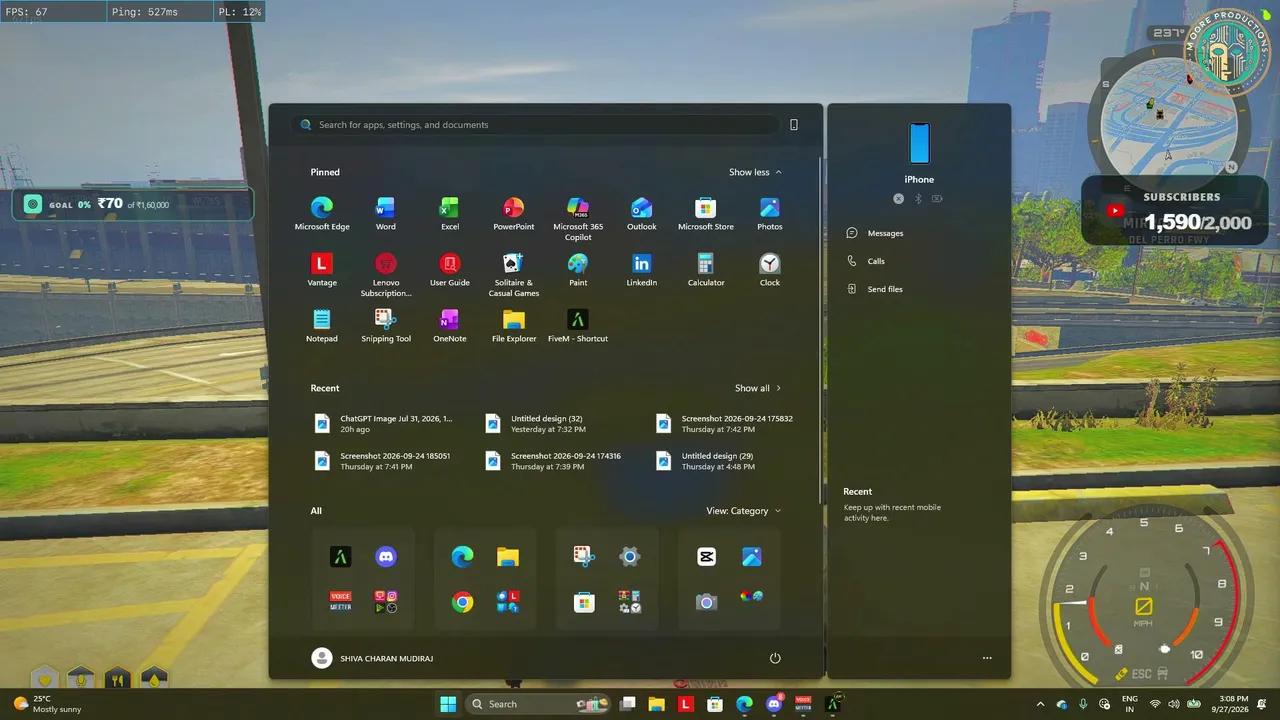1280x720 pixels.
Task: Click the iPhone device image
Action: coord(919,144)
